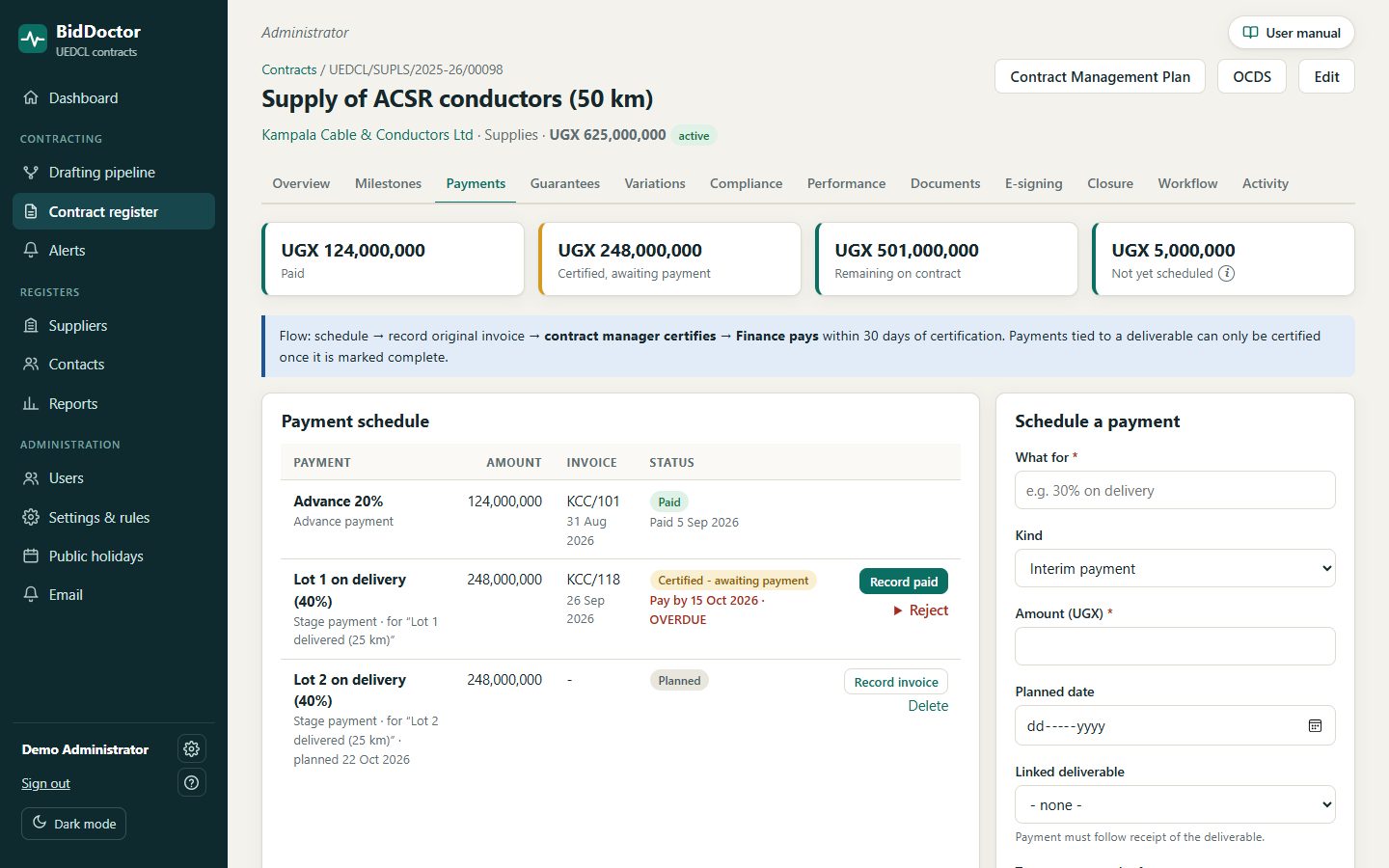Switch to the Milestones tab

coord(388,183)
